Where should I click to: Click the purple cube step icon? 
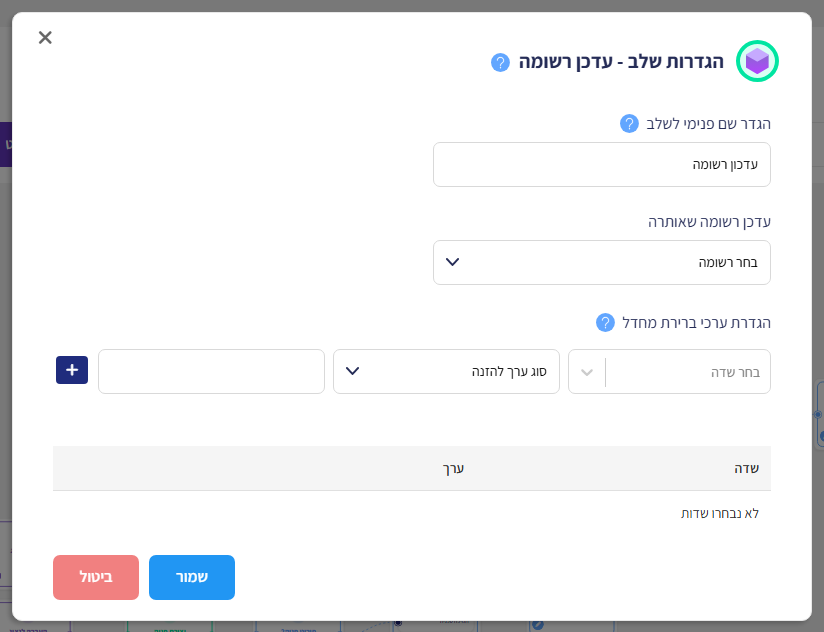coord(757,61)
